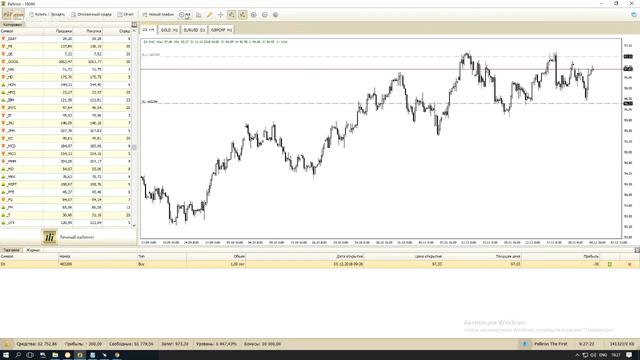Zoom in the chart with plus icon
This screenshot has height=360, width=640.
pos(253,15)
